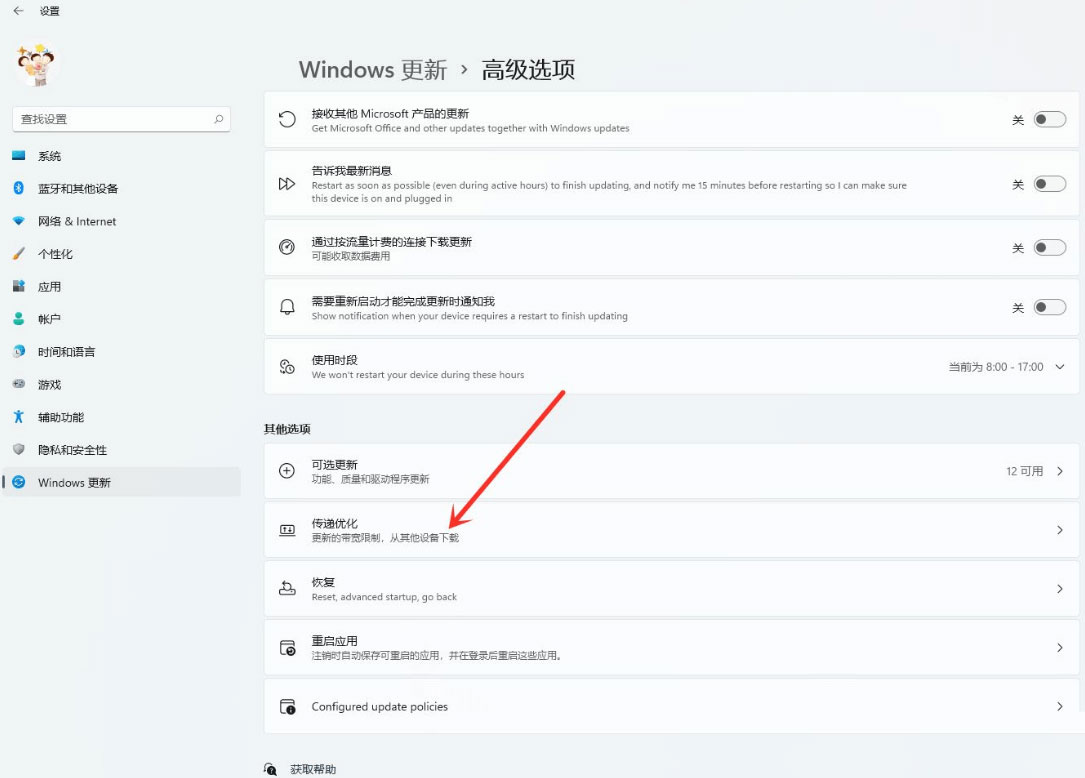Click the 系统 monitor icon
Screen dimensions: 1085x778
(x=19, y=156)
